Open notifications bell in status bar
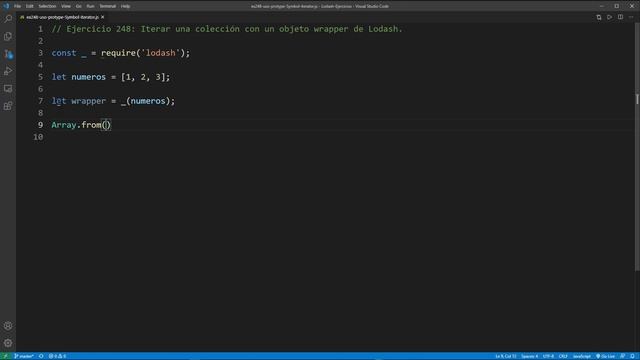Image resolution: width=640 pixels, height=360 pixels. coord(632,356)
